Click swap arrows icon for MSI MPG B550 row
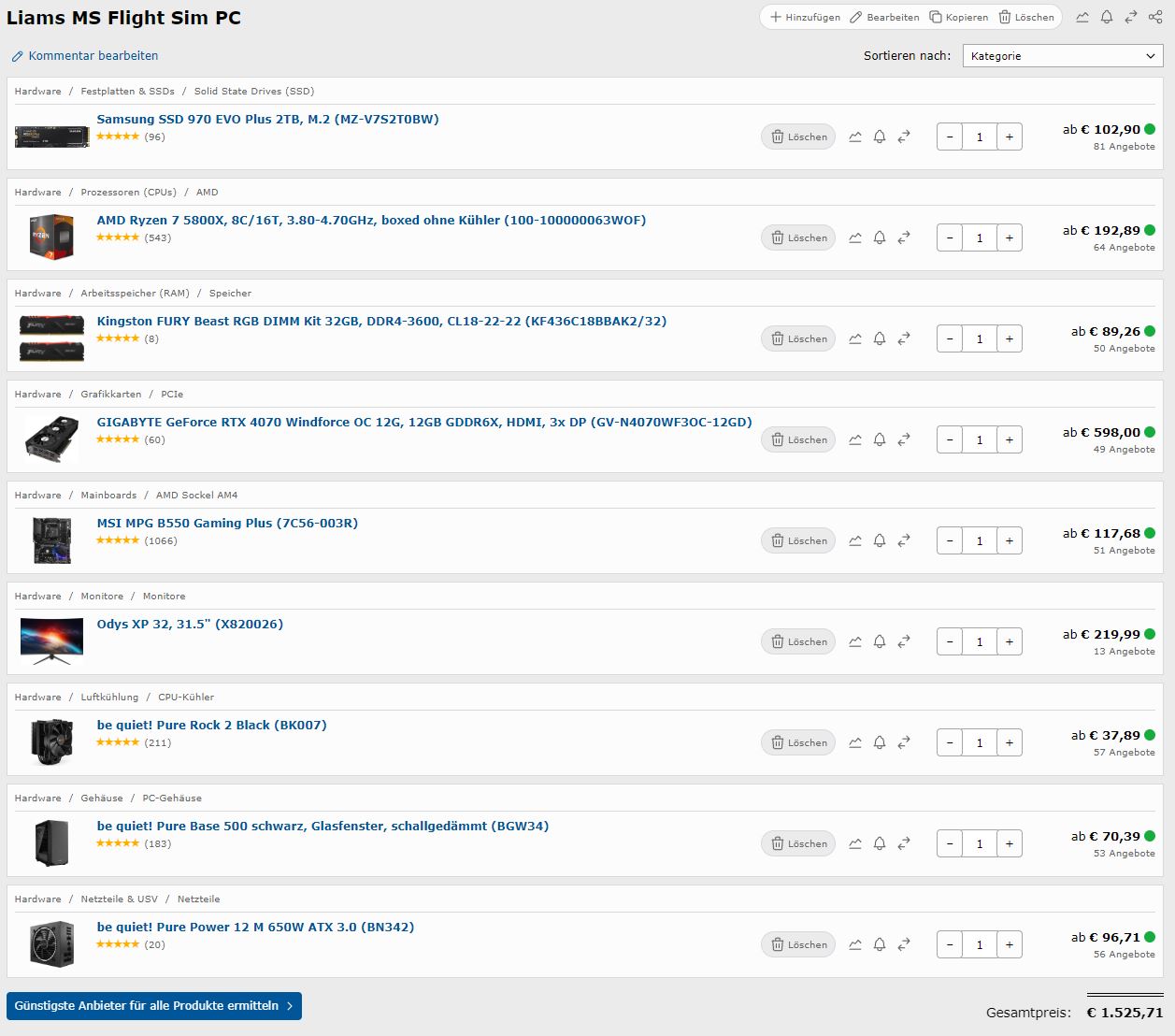This screenshot has width=1175, height=1036. pos(904,540)
